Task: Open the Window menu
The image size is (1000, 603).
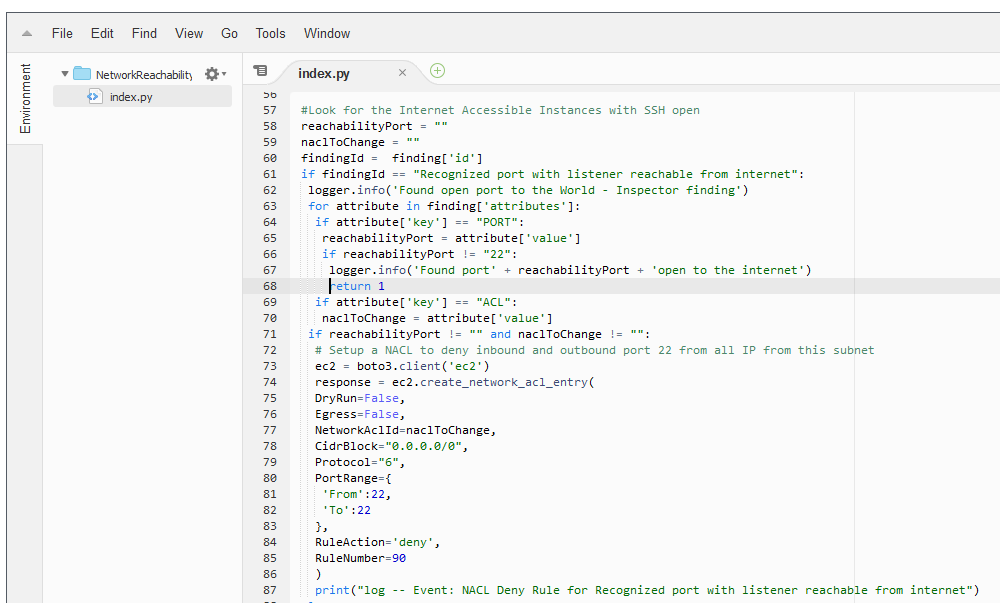Action: (x=327, y=33)
